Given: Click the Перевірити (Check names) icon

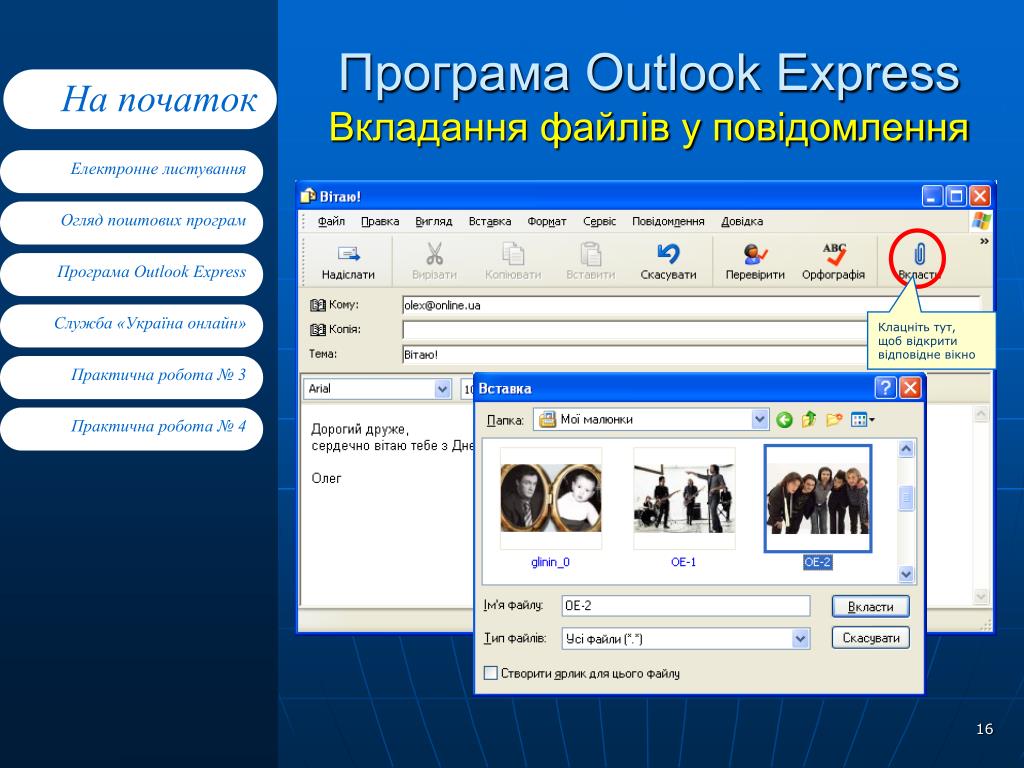Looking at the screenshot, I should coord(755,254).
